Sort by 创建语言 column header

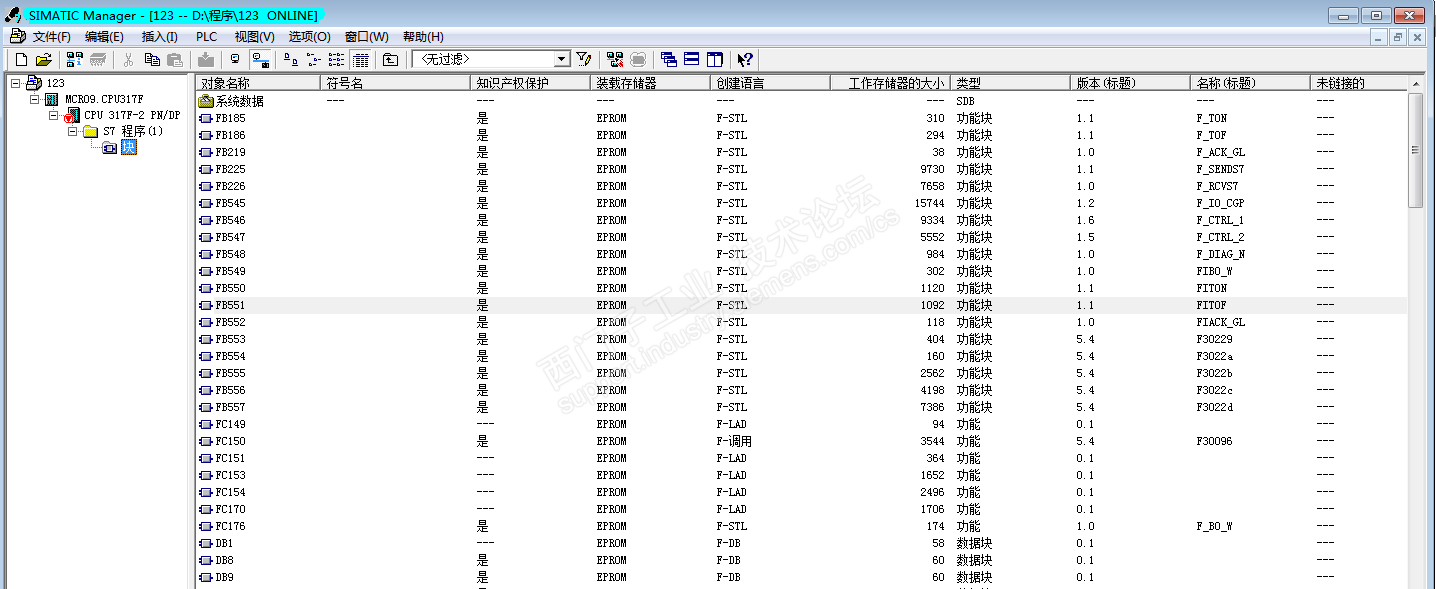[x=770, y=83]
